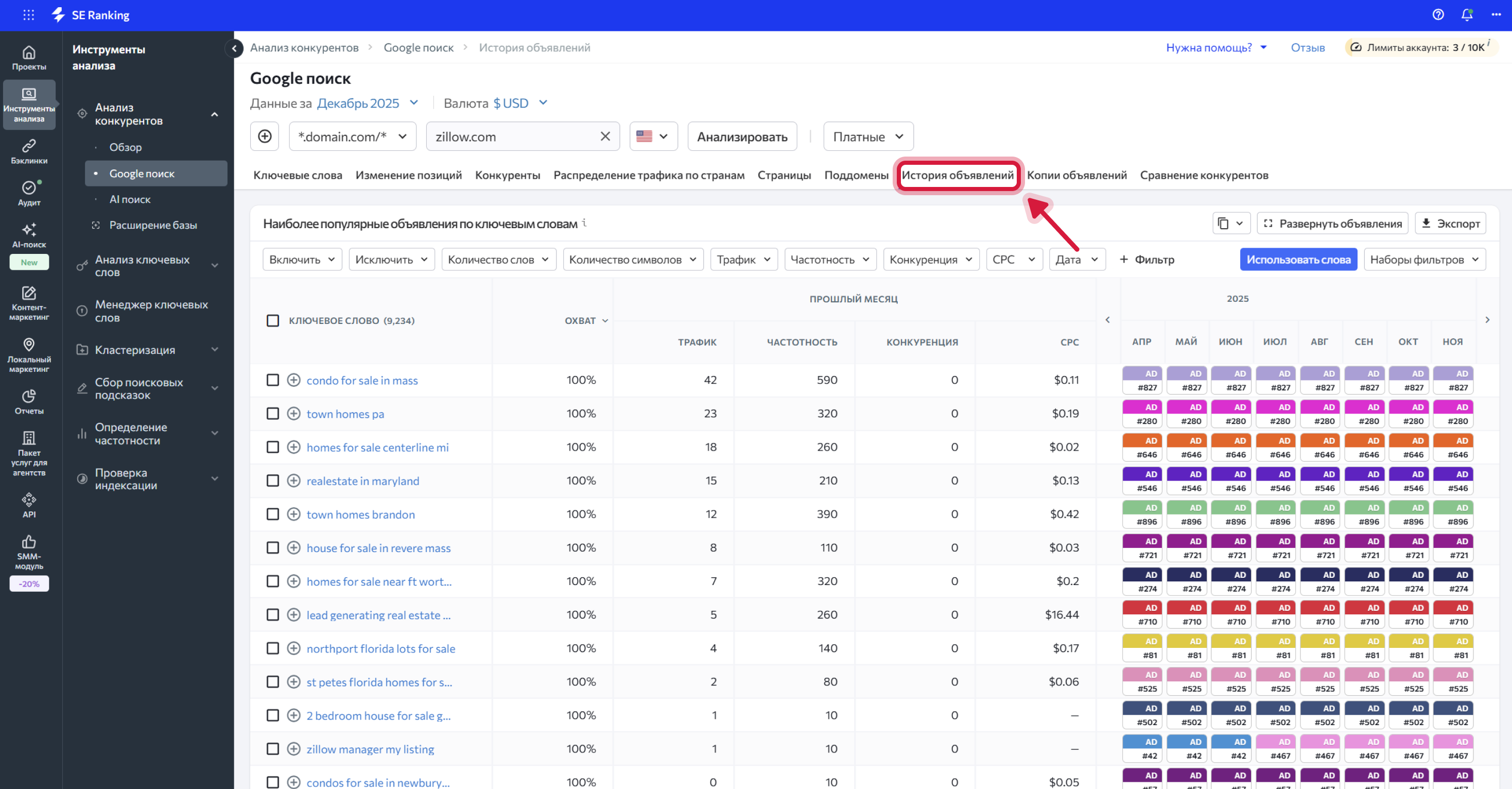1512x789 pixels.
Task: Click the Экспорт download icon
Action: [x=1427, y=223]
